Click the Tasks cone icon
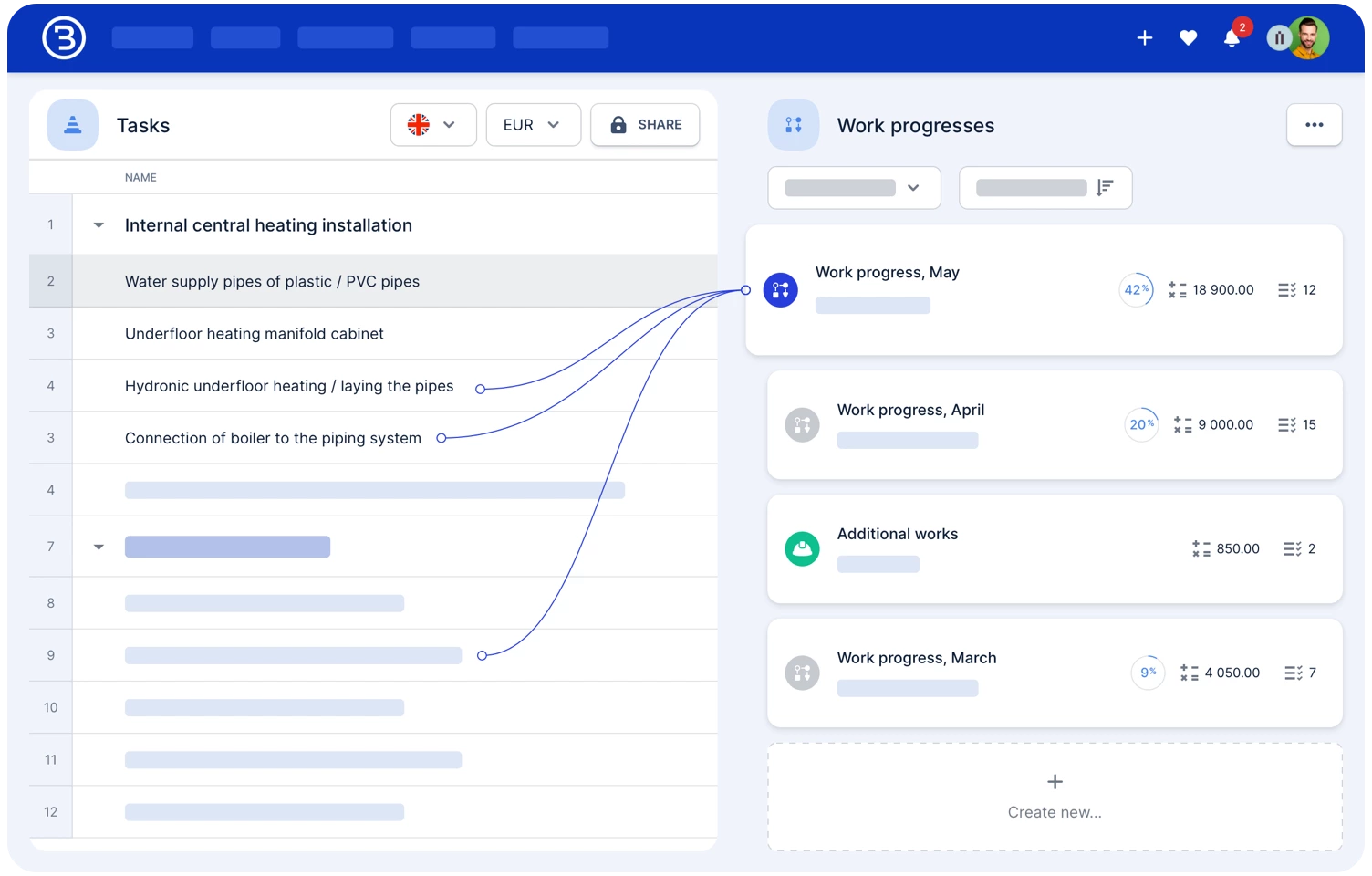 click(x=73, y=125)
